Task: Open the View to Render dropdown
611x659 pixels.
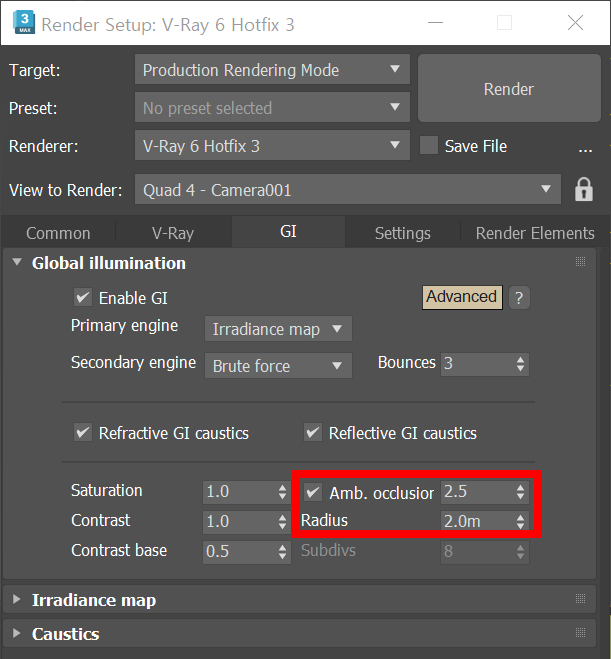Action: coord(348,190)
